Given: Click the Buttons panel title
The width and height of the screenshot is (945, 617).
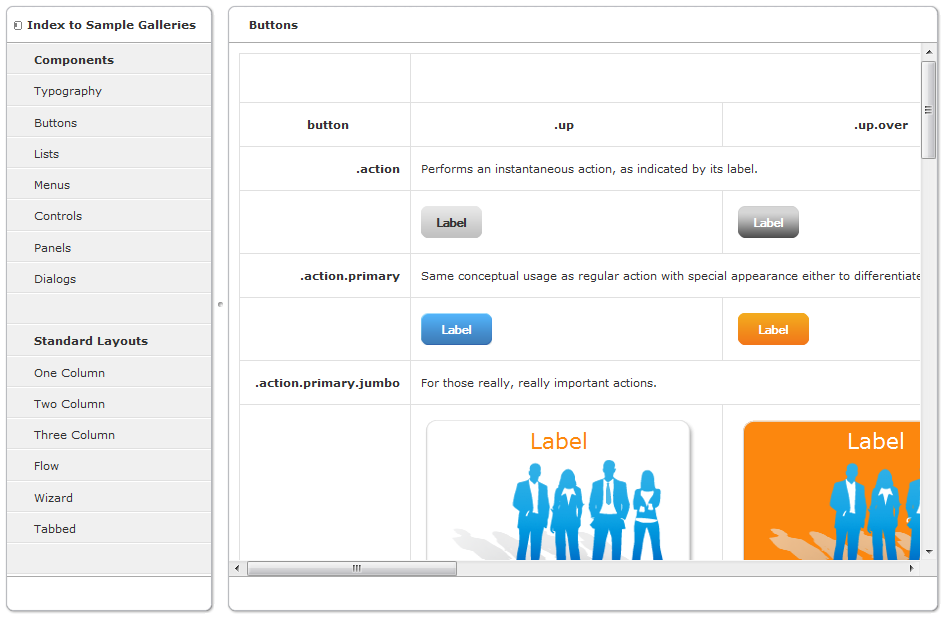Looking at the screenshot, I should click(x=273, y=25).
